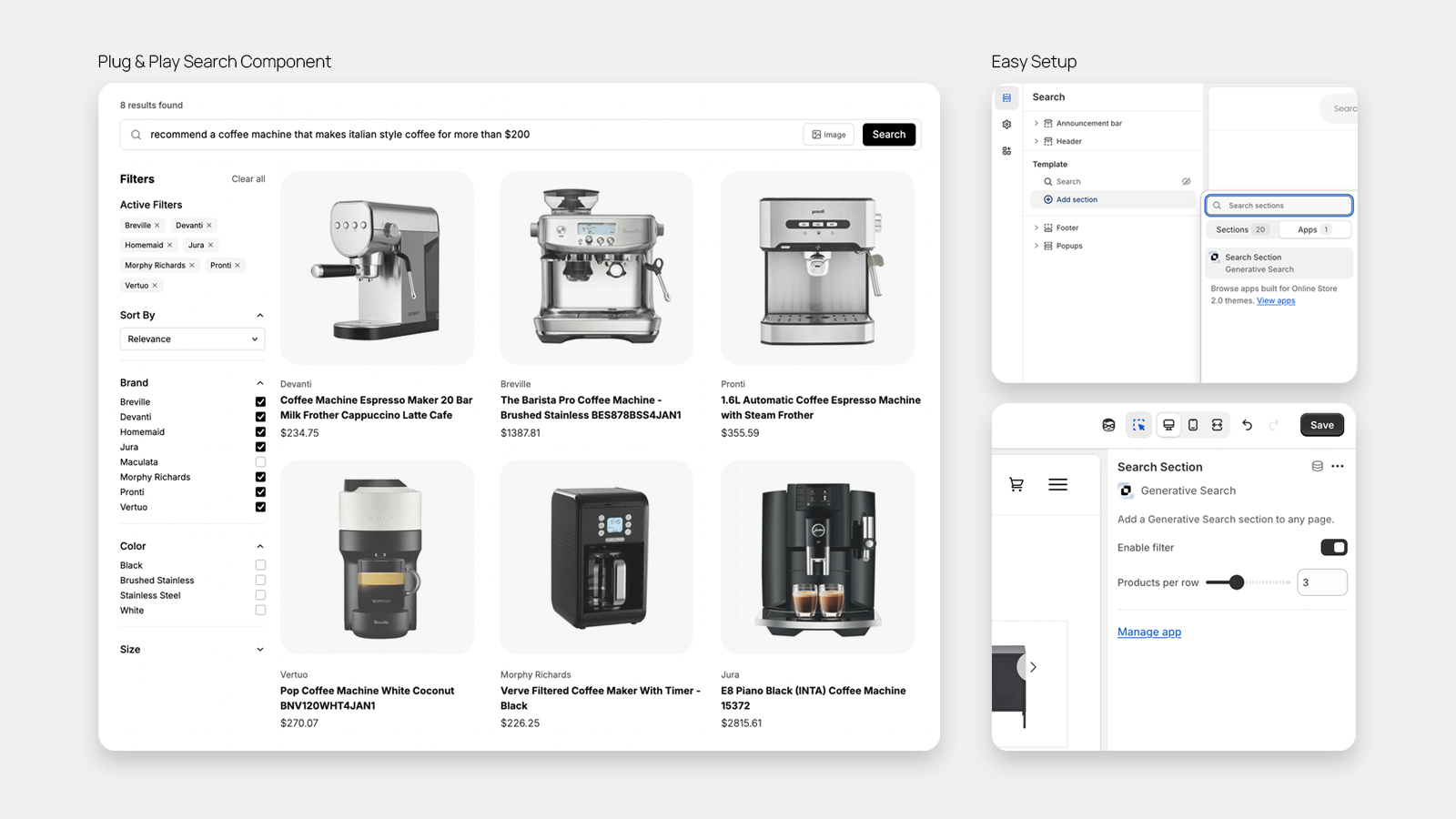The width and height of the screenshot is (1456, 819).
Task: Expand the Footer tree item
Action: click(x=1036, y=228)
